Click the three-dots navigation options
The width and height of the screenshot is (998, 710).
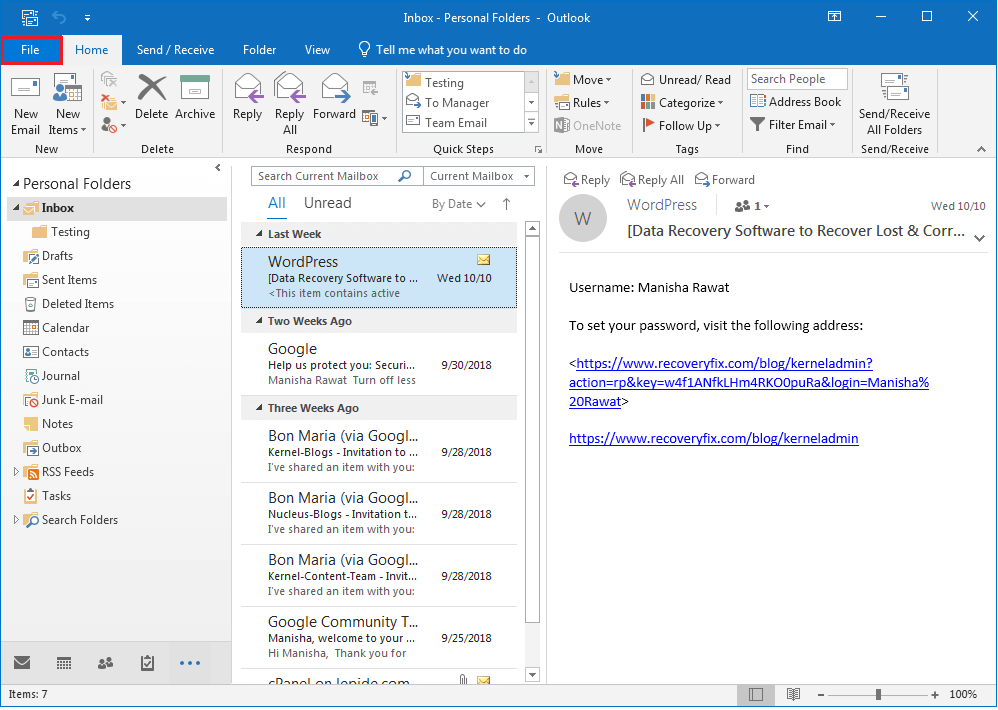tap(190, 663)
